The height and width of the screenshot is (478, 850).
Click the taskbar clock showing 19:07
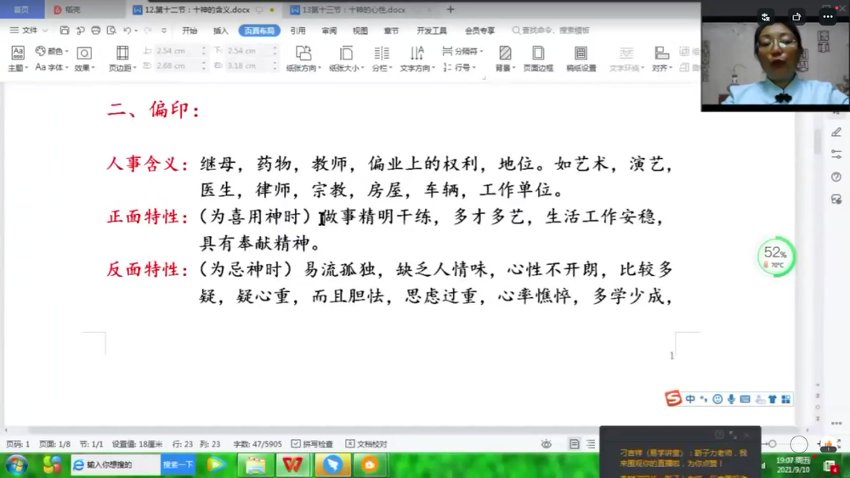pyautogui.click(x=793, y=464)
